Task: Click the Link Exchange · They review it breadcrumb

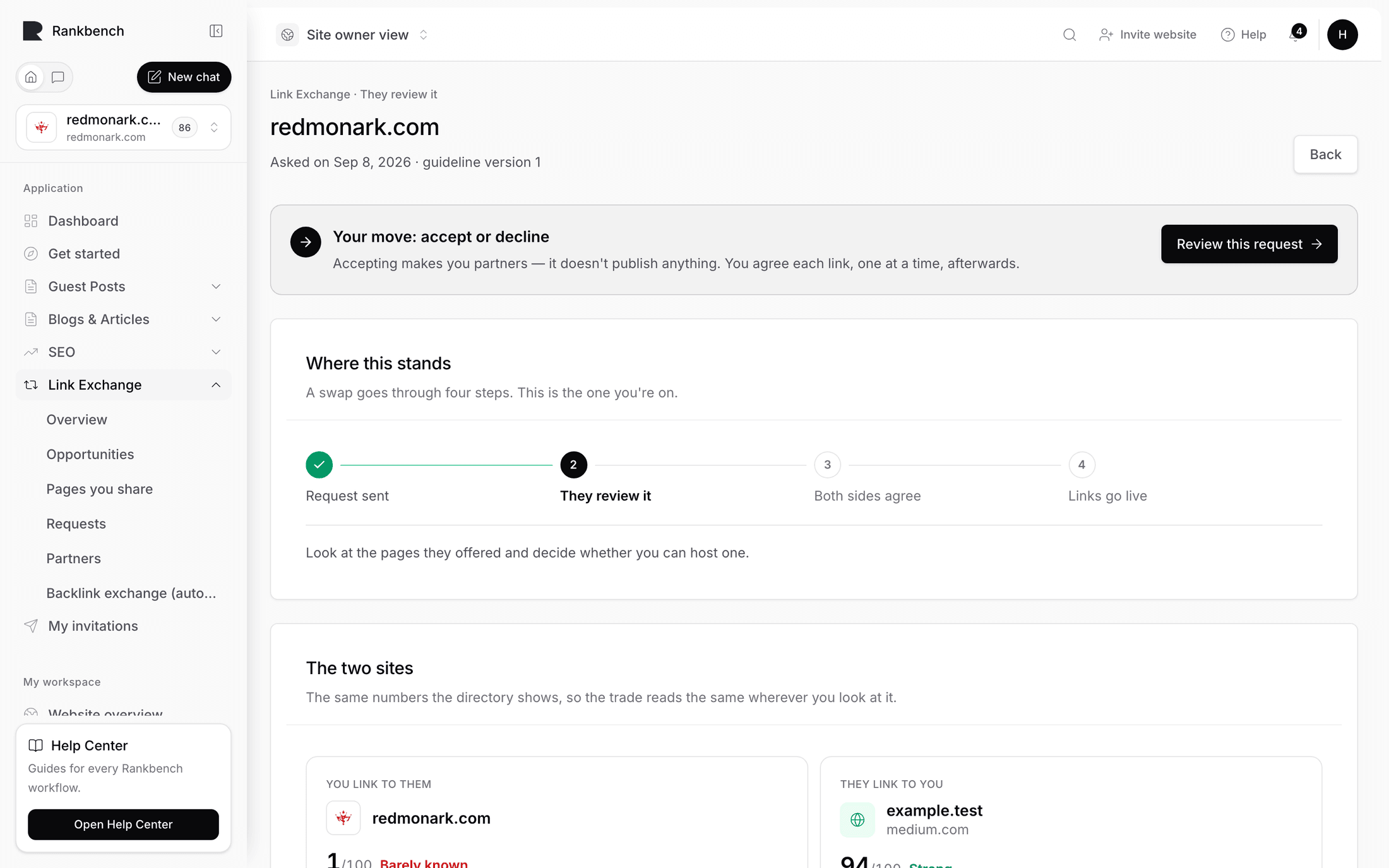Action: tap(354, 94)
